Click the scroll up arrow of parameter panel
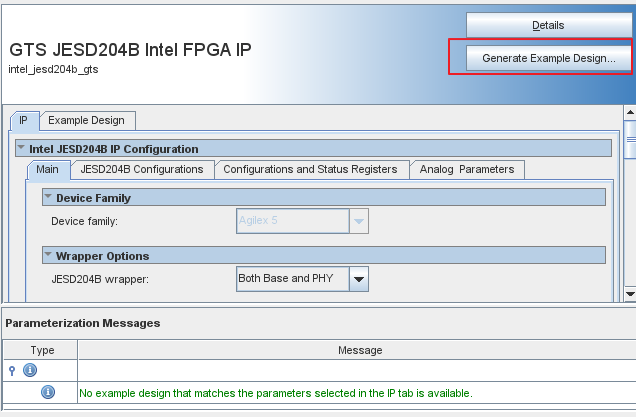Screen dimensions: 636x417 coord(630,112)
